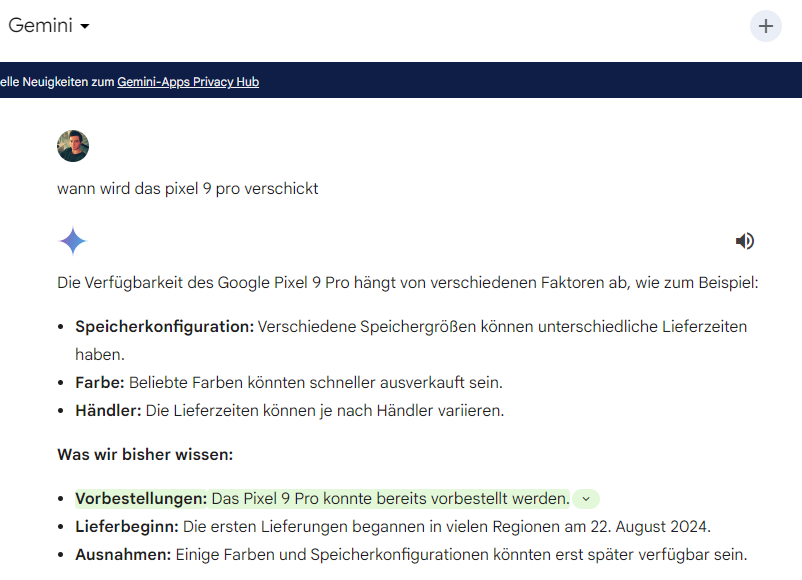Click the bold "Lieferbeginn:" label
This screenshot has height=580, width=802.
tap(127, 527)
